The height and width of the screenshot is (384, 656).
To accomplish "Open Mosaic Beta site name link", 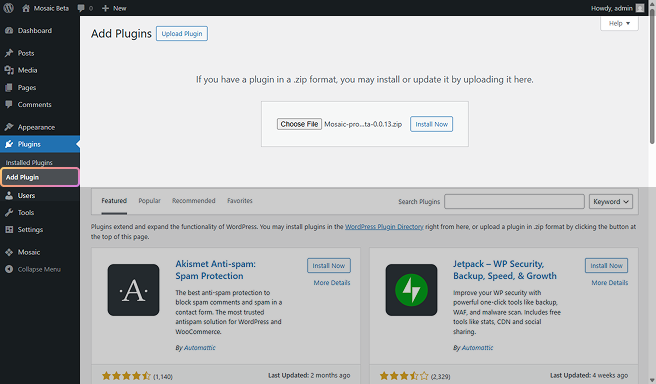I will [x=51, y=8].
